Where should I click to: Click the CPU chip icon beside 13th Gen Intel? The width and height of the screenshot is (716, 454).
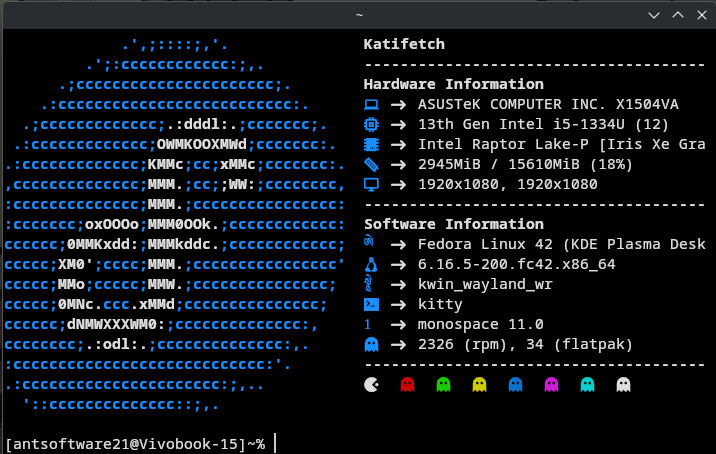point(371,125)
